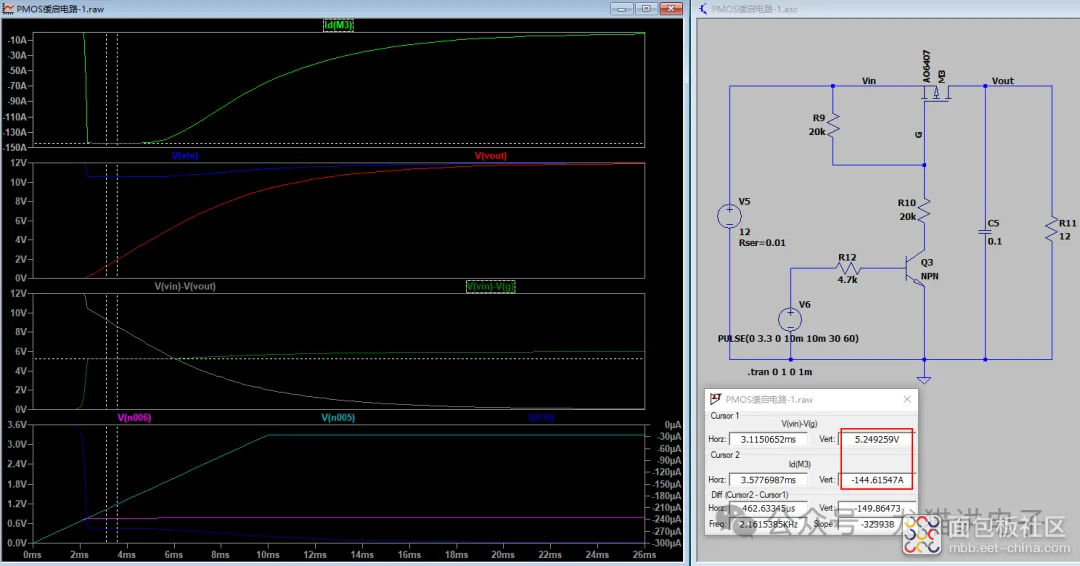The width and height of the screenshot is (1080, 566).
Task: Click the Vout net label
Action: [1002, 81]
